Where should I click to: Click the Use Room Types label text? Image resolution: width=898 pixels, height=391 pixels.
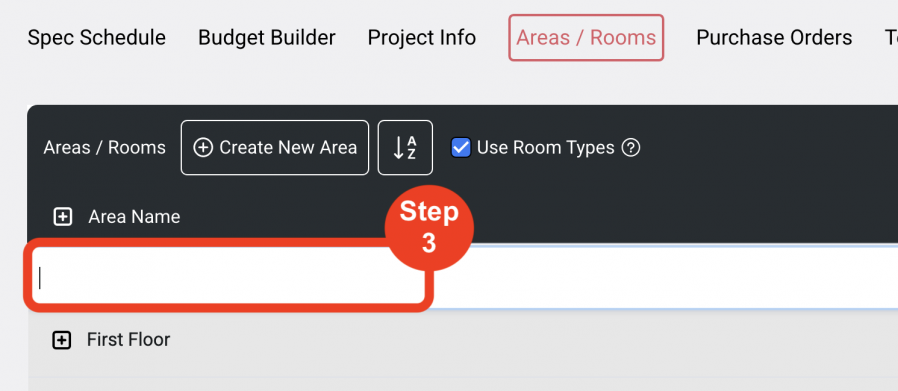click(545, 148)
